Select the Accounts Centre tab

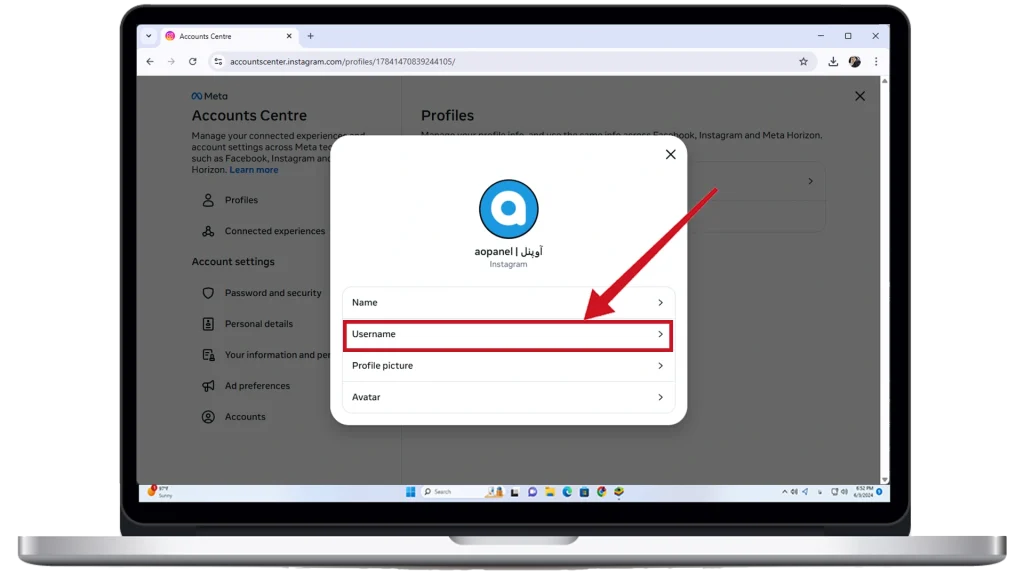(x=229, y=37)
